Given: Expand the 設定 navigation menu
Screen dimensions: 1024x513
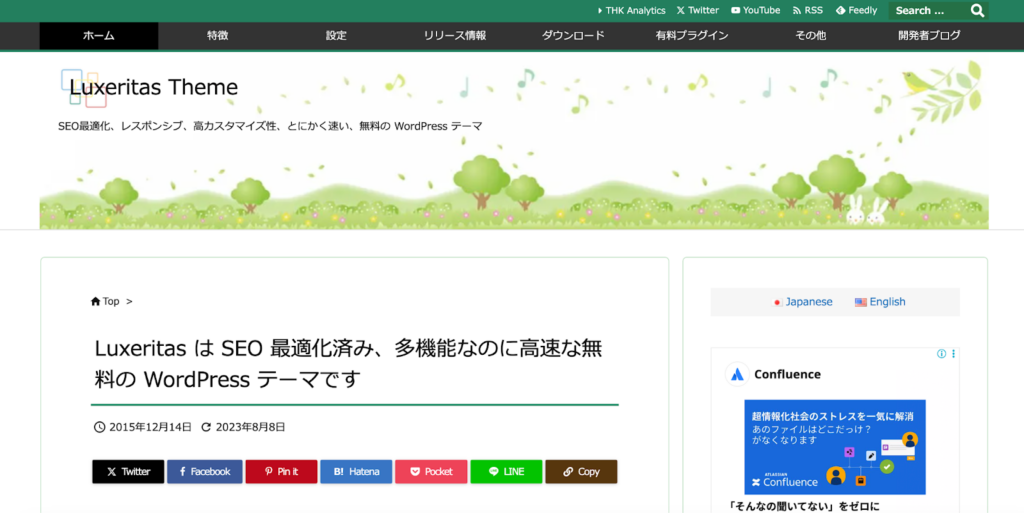Looking at the screenshot, I should [336, 36].
